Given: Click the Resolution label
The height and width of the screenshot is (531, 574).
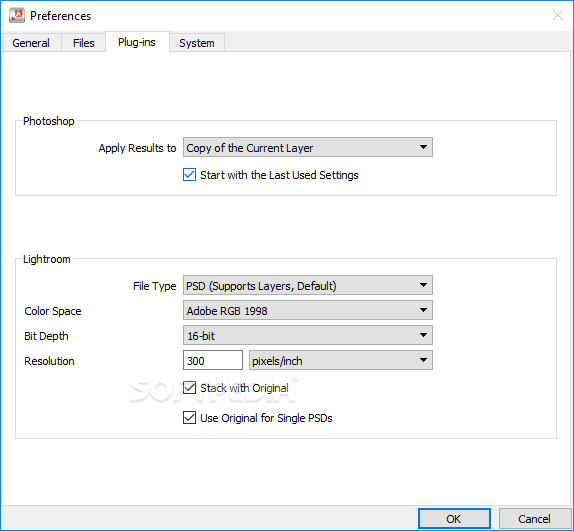Looking at the screenshot, I should (49, 361).
